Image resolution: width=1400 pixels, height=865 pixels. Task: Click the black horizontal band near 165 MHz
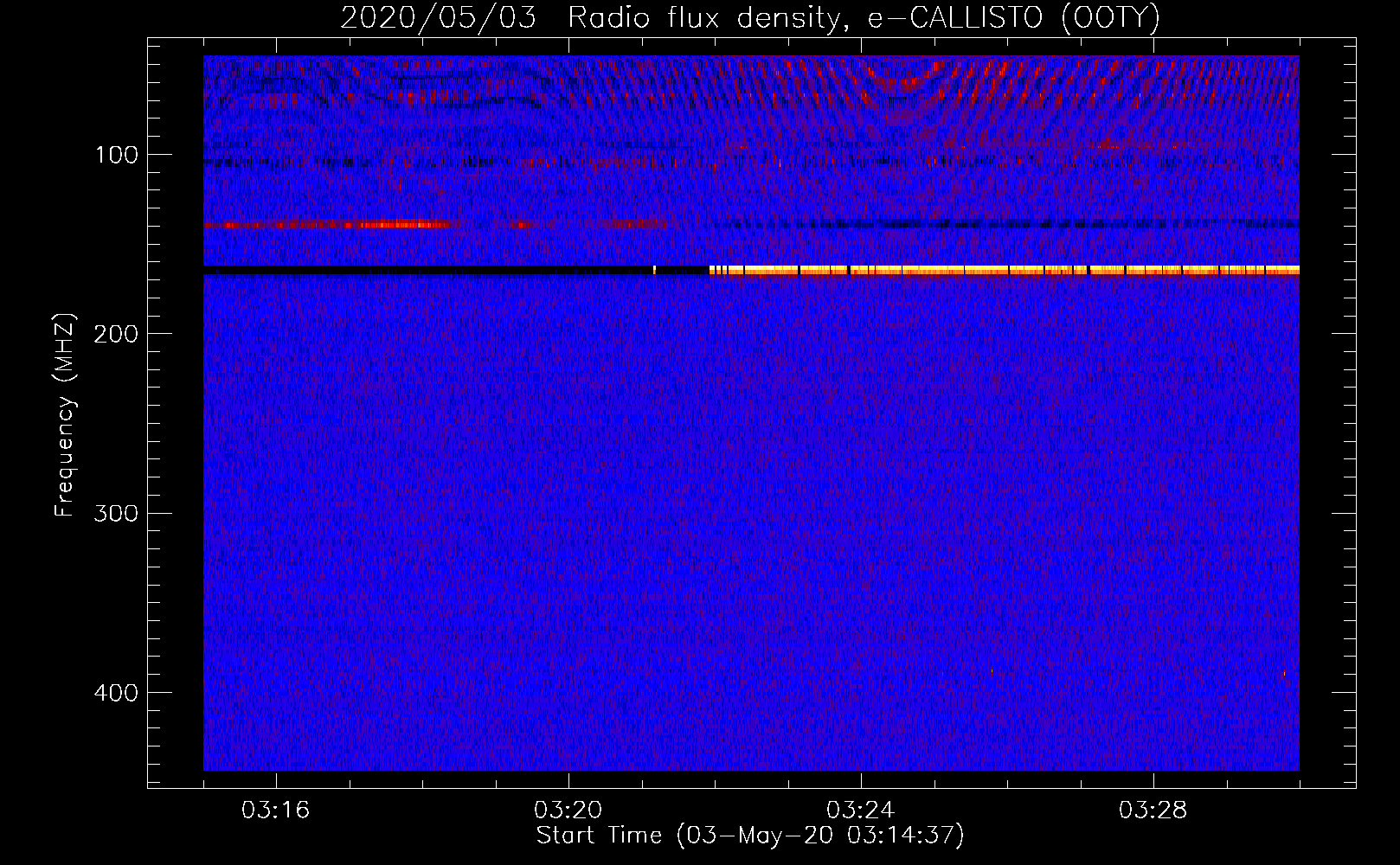point(456,270)
